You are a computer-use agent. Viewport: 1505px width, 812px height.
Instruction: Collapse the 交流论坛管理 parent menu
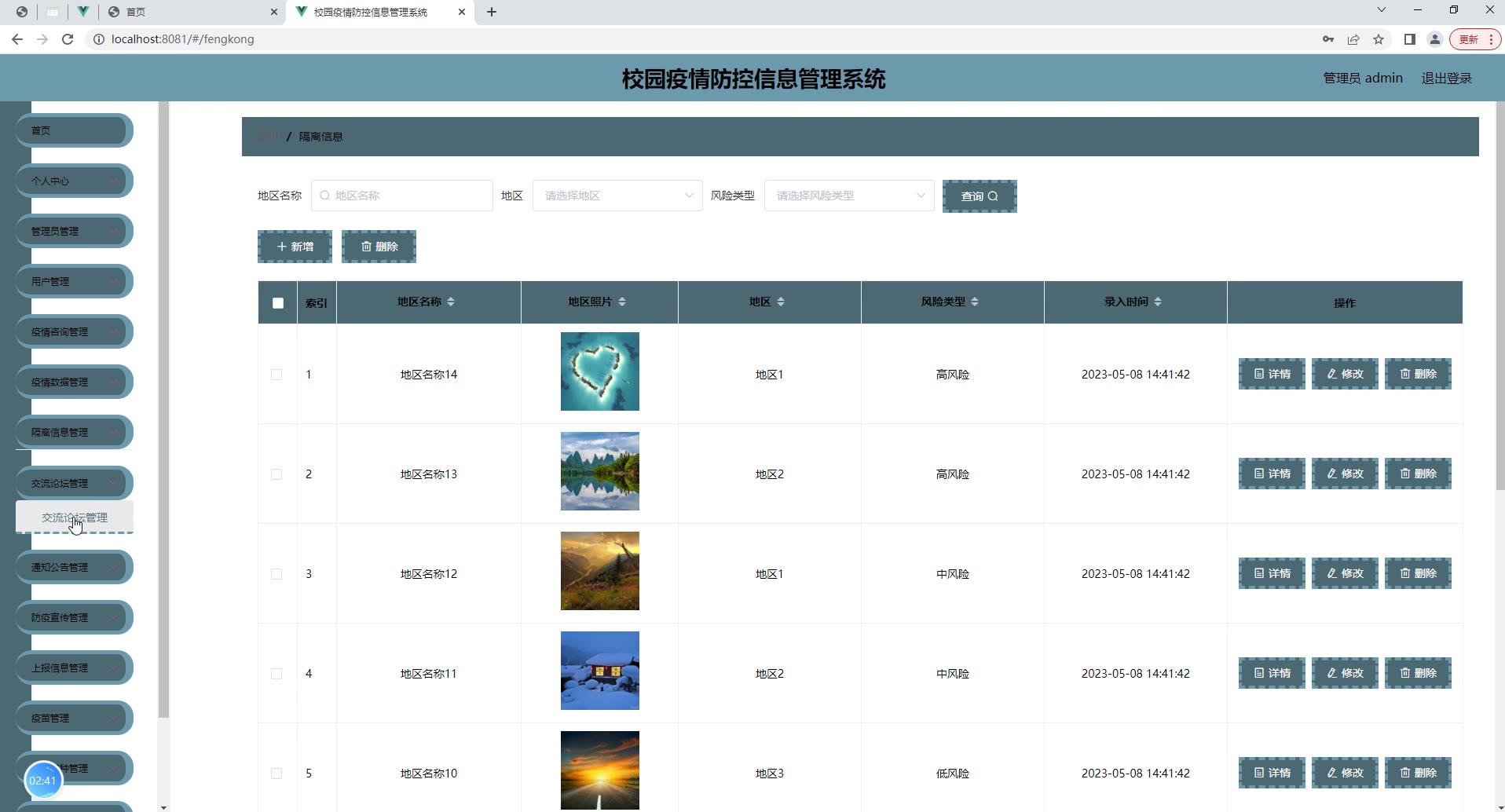coord(74,483)
